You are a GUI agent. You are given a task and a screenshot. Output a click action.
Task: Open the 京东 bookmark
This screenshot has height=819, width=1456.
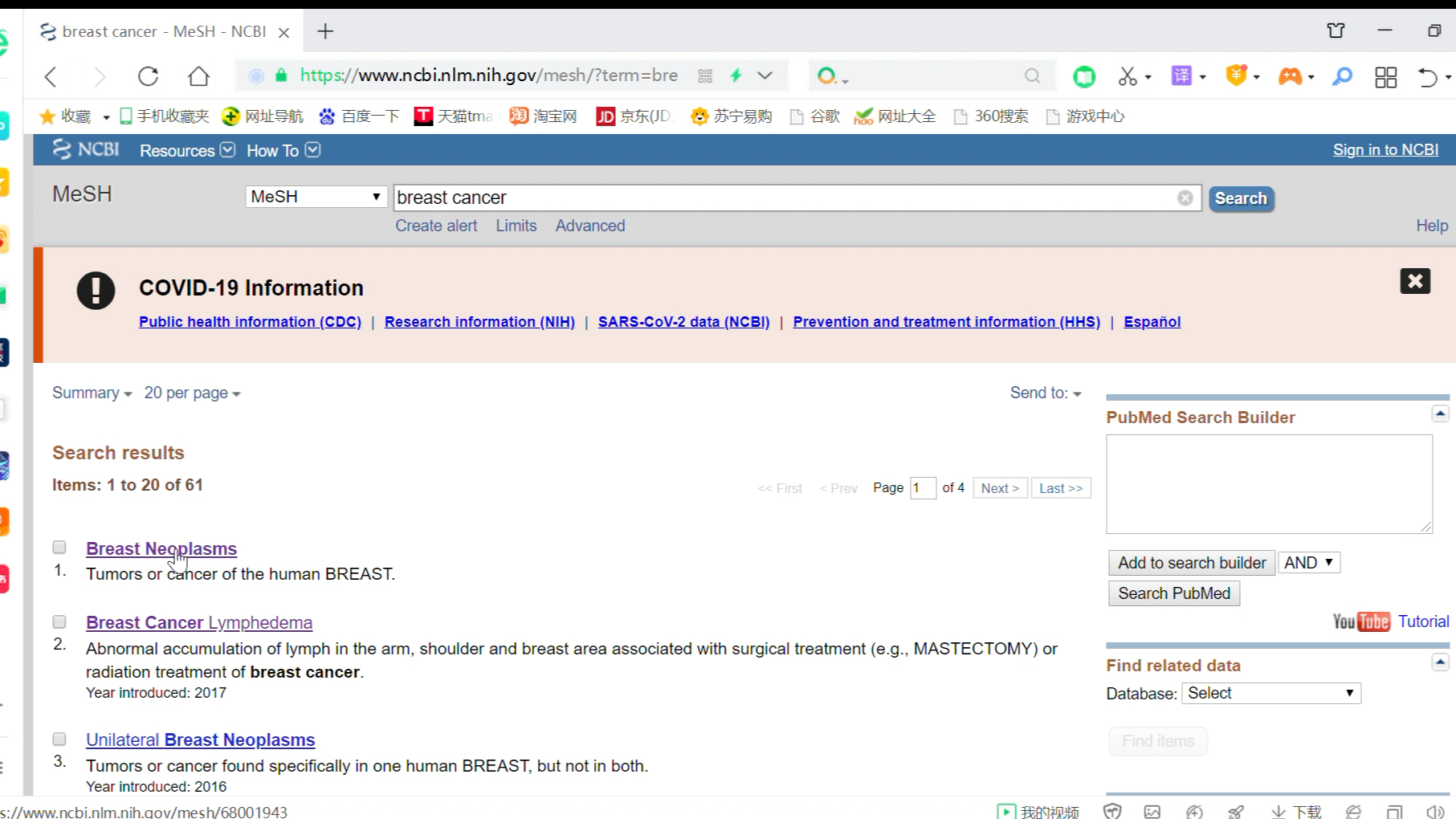[x=634, y=116]
